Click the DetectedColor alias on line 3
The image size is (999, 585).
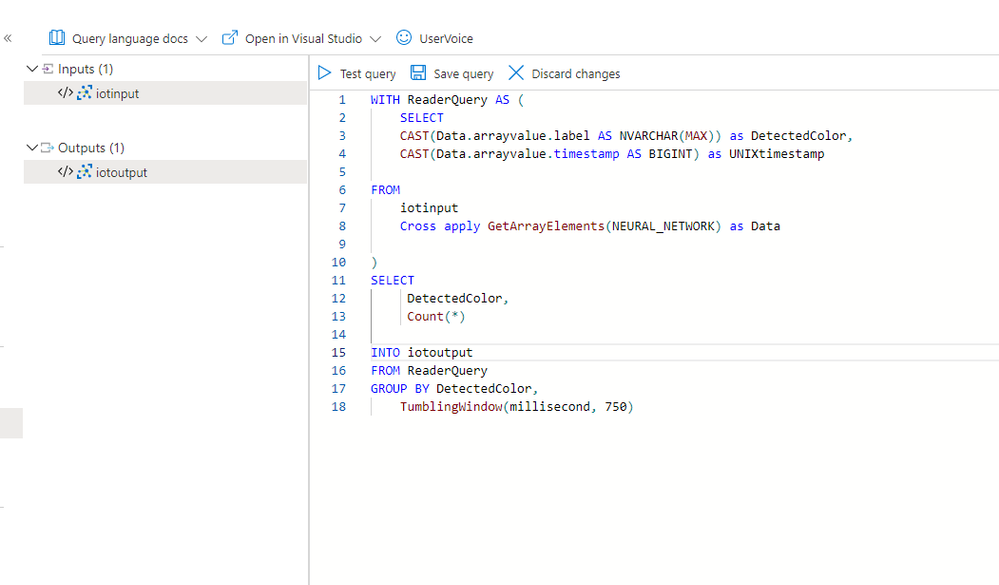tap(798, 136)
